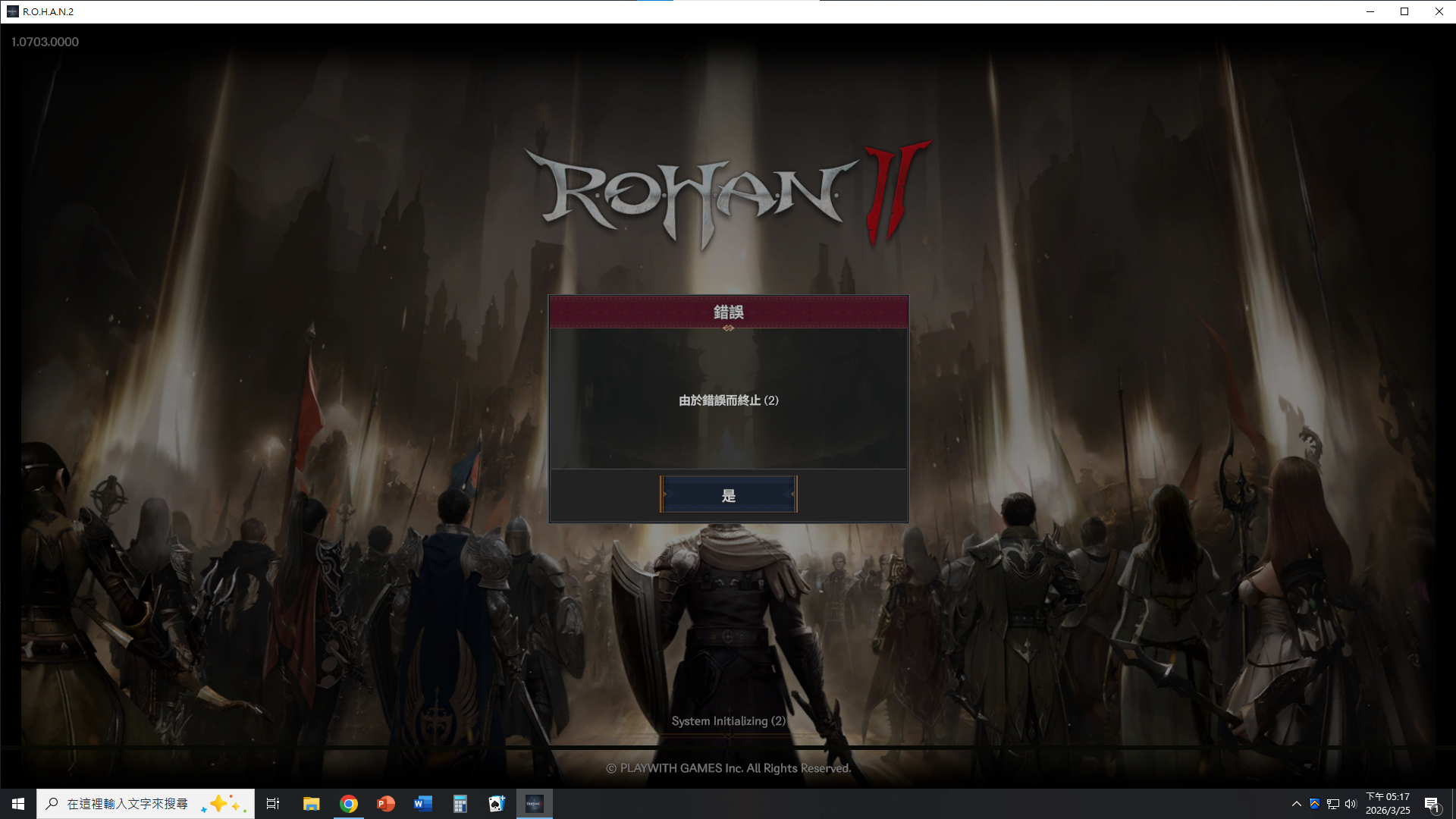Screen dimensions: 1456x819
Task: Open File Explorer from taskbar
Action: coord(311,804)
